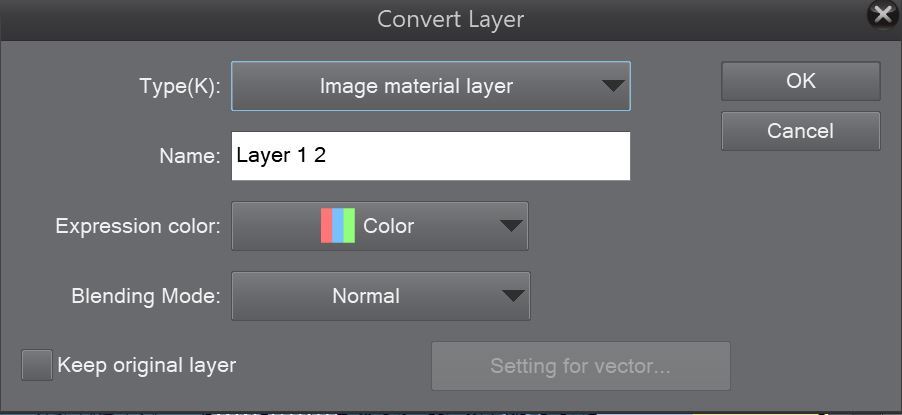Click the arrow on the Type dropdown
This screenshot has height=415, width=902.
point(613,86)
